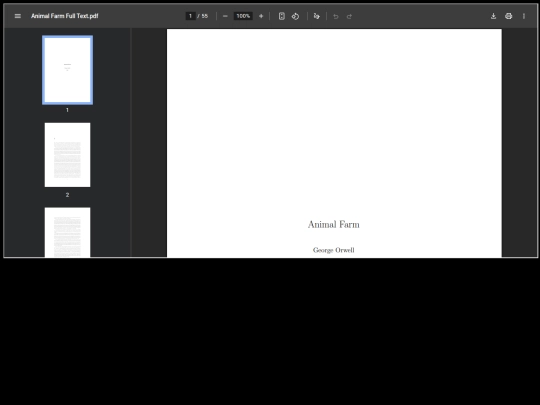540x405 pixels.
Task: Click the page number input field
Action: point(190,16)
